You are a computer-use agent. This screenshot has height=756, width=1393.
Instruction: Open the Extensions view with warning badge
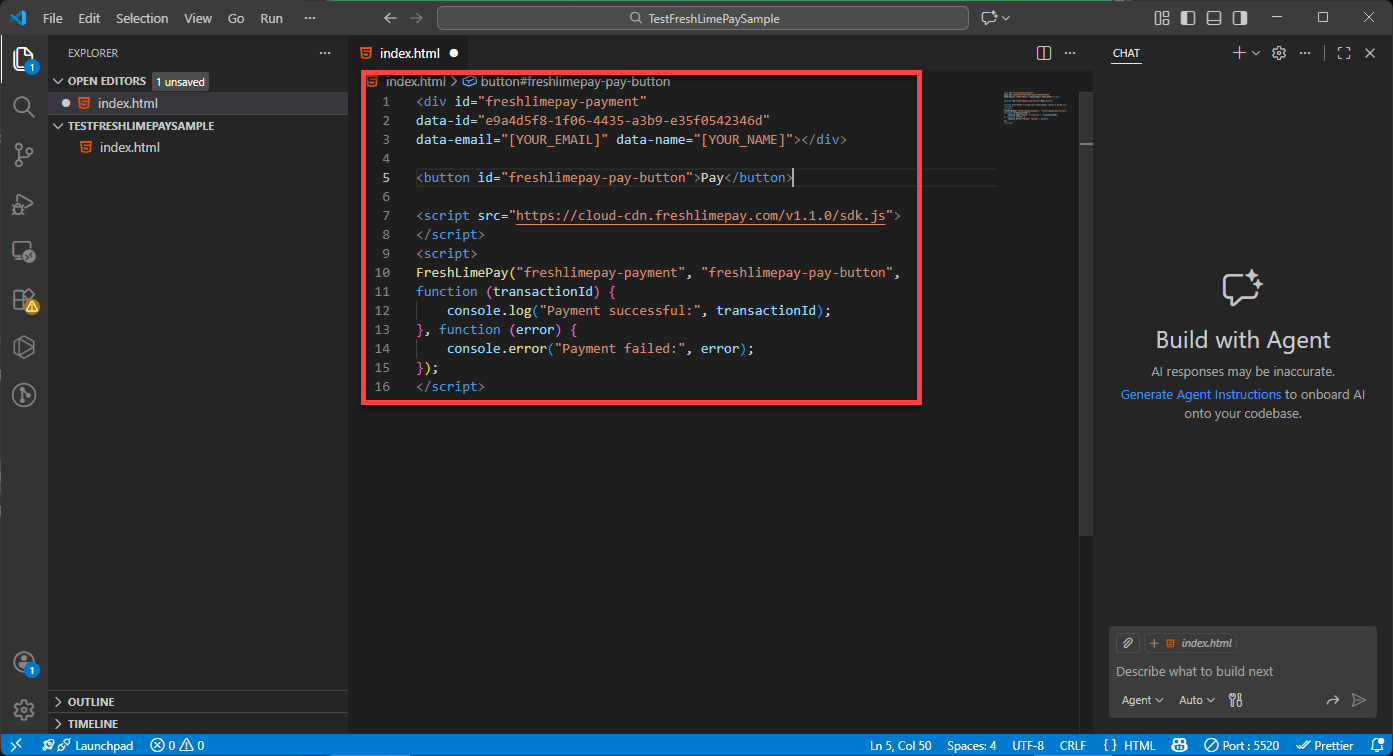(x=23, y=300)
